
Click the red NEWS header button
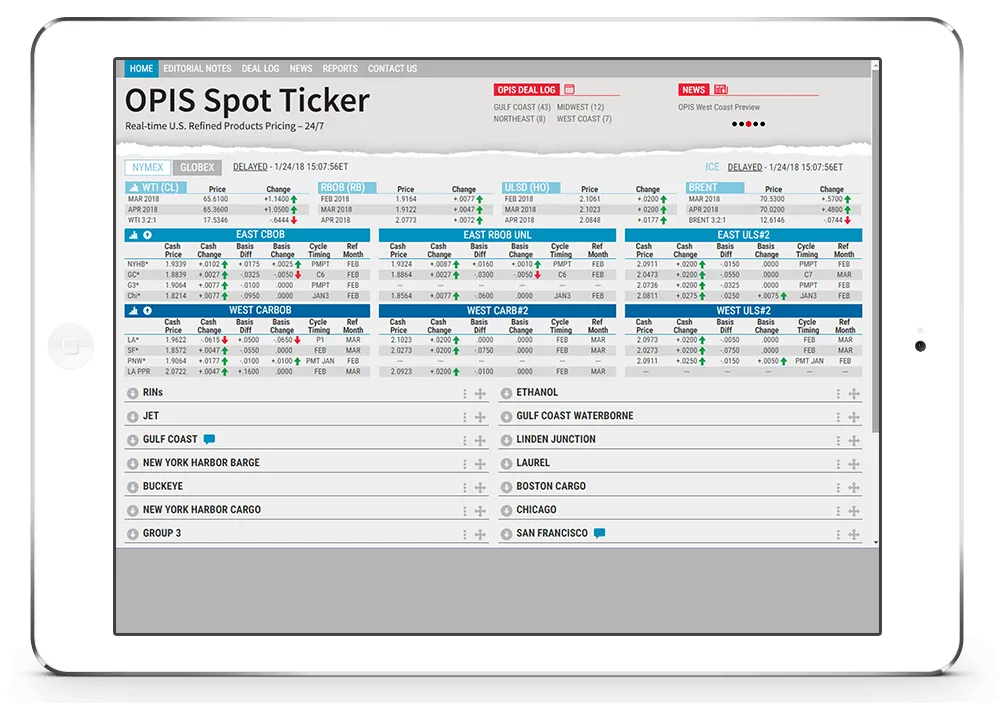coord(694,90)
